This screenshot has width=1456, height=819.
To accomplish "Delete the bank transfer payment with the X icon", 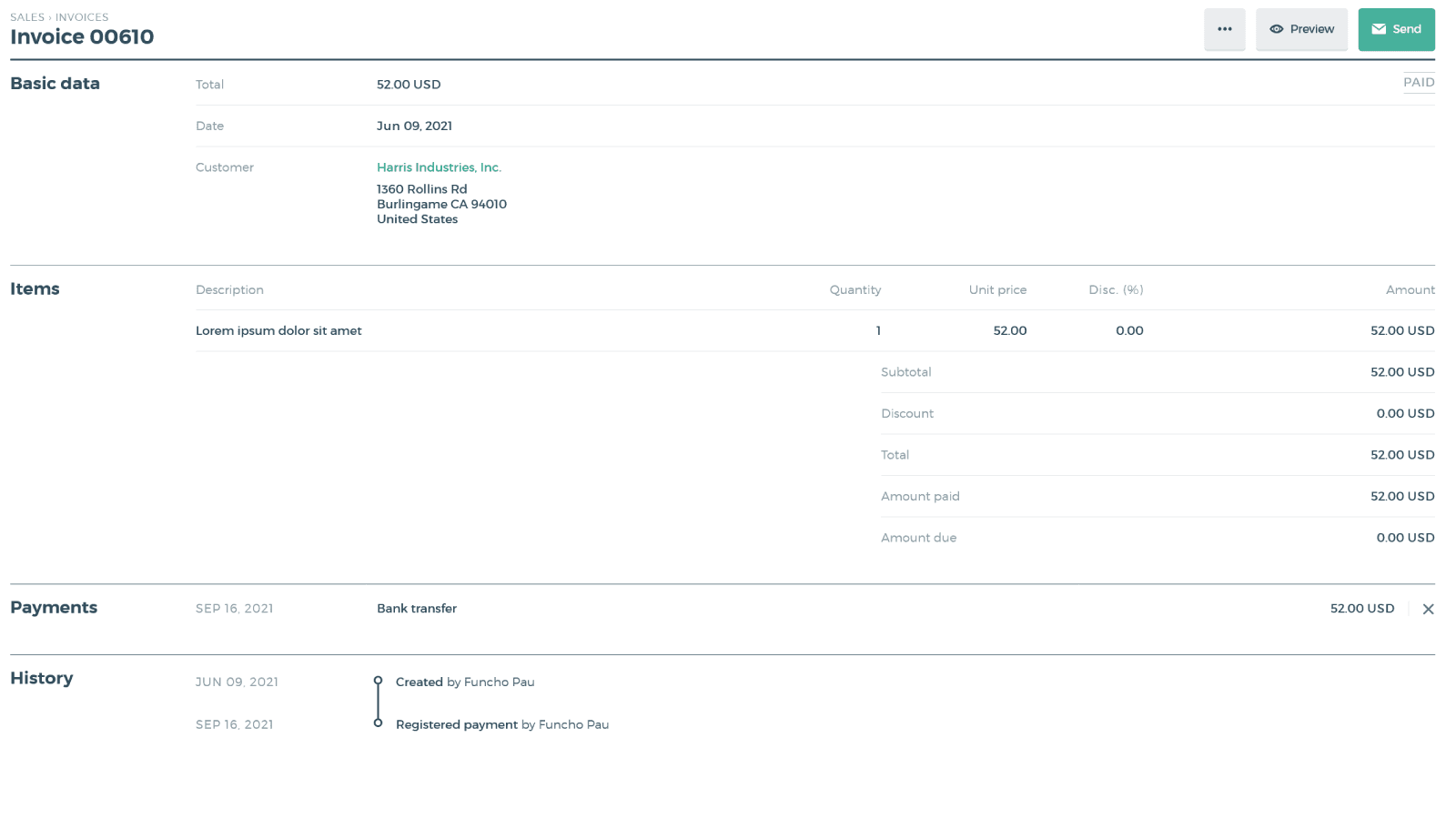I will (1428, 609).
